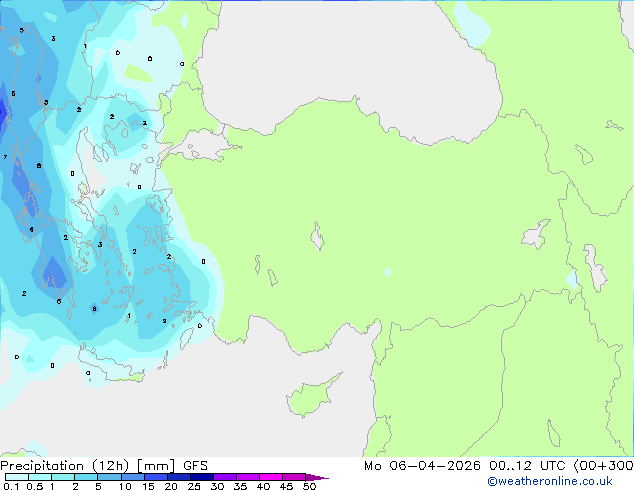This screenshot has height=490, width=634.
Task: Click the 'Precipitation (12h)' title text
Action: pyautogui.click(x=65, y=466)
